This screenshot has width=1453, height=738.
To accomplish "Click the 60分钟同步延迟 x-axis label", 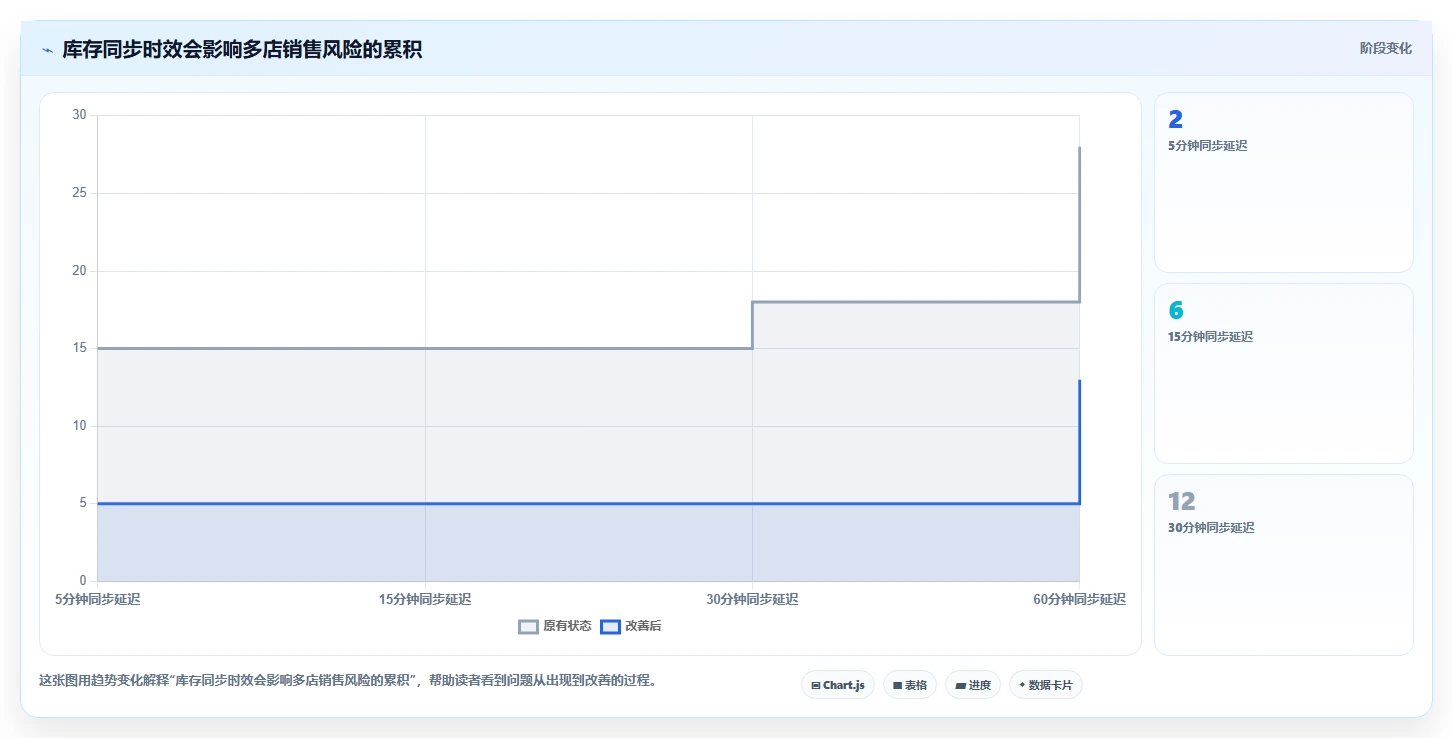I will pos(1080,599).
